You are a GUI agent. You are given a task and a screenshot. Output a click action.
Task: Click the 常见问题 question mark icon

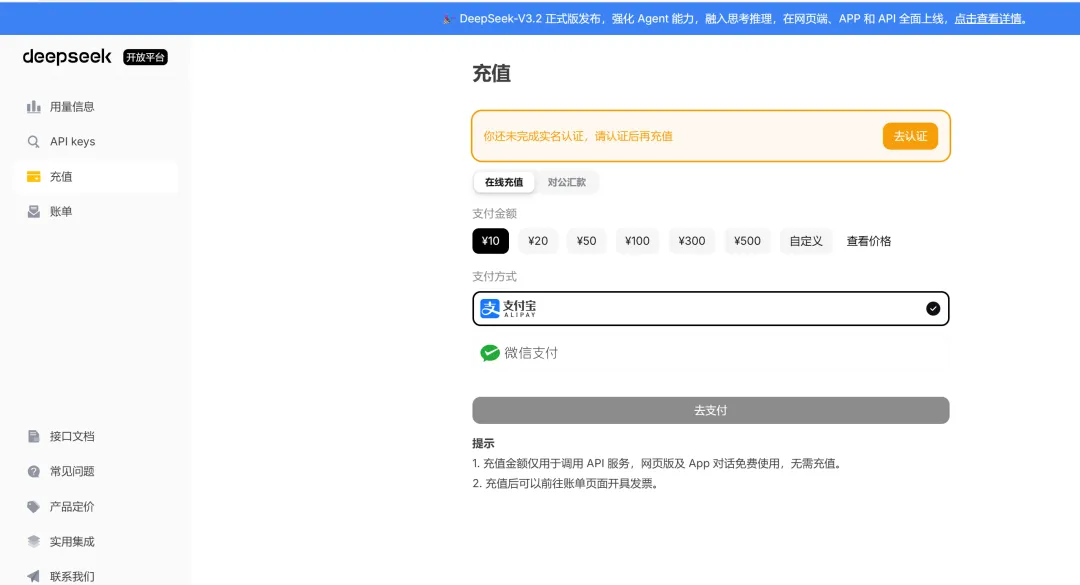tap(33, 471)
